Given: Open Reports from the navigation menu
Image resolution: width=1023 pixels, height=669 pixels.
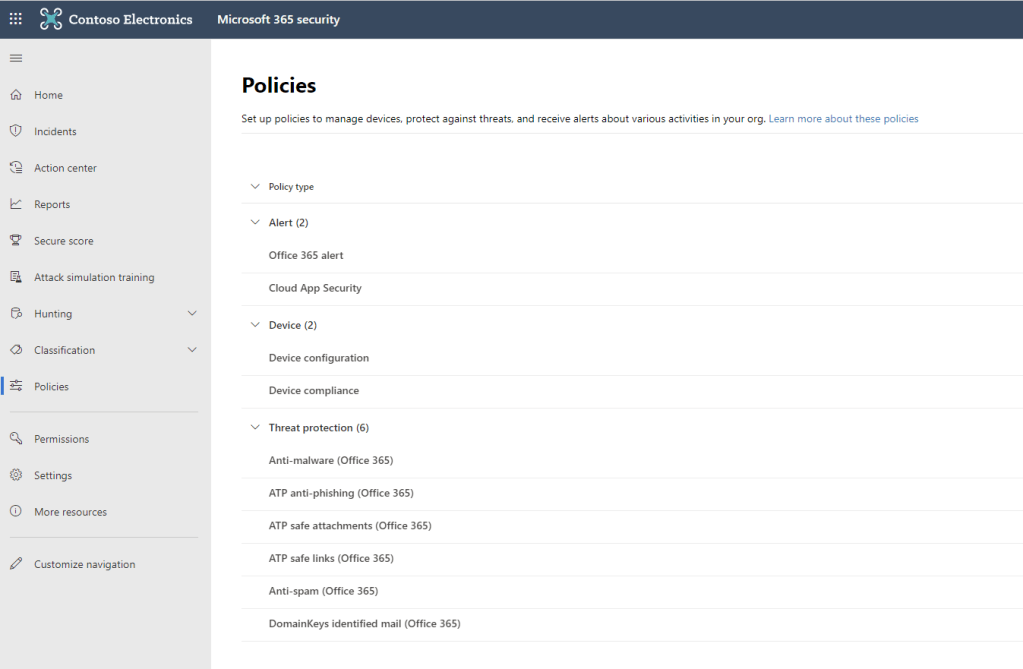Looking at the screenshot, I should (52, 204).
